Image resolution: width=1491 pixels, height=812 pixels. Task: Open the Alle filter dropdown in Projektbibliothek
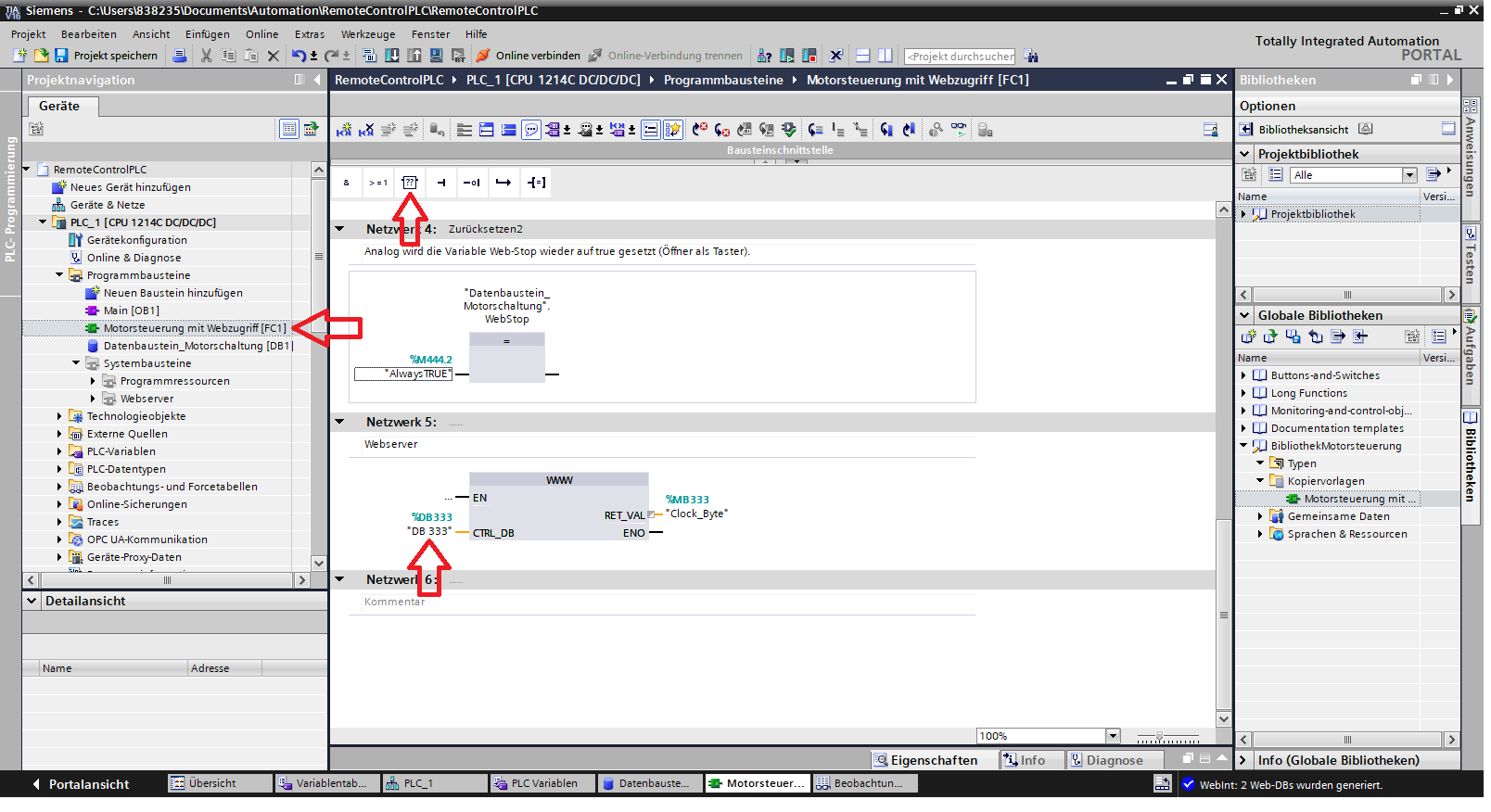[1409, 175]
